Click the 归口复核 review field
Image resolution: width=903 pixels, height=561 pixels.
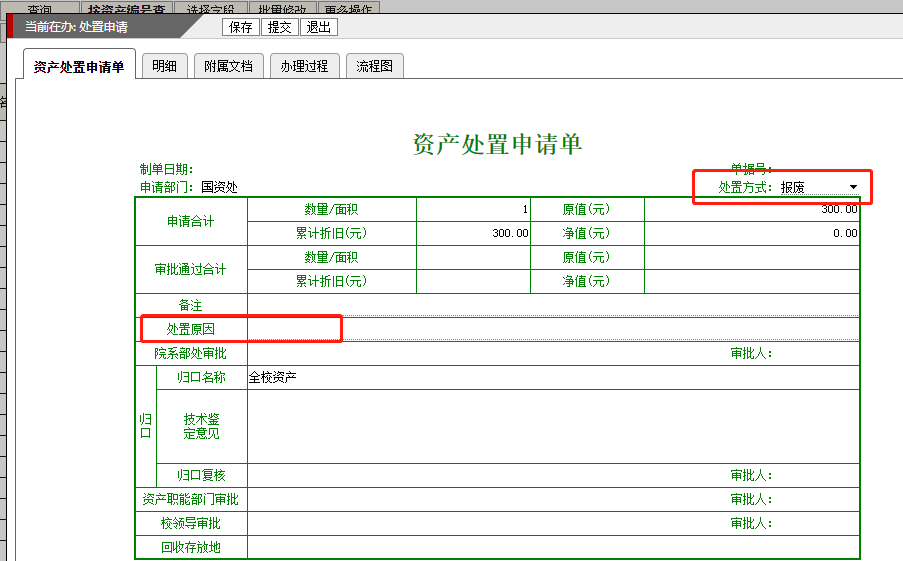point(480,475)
